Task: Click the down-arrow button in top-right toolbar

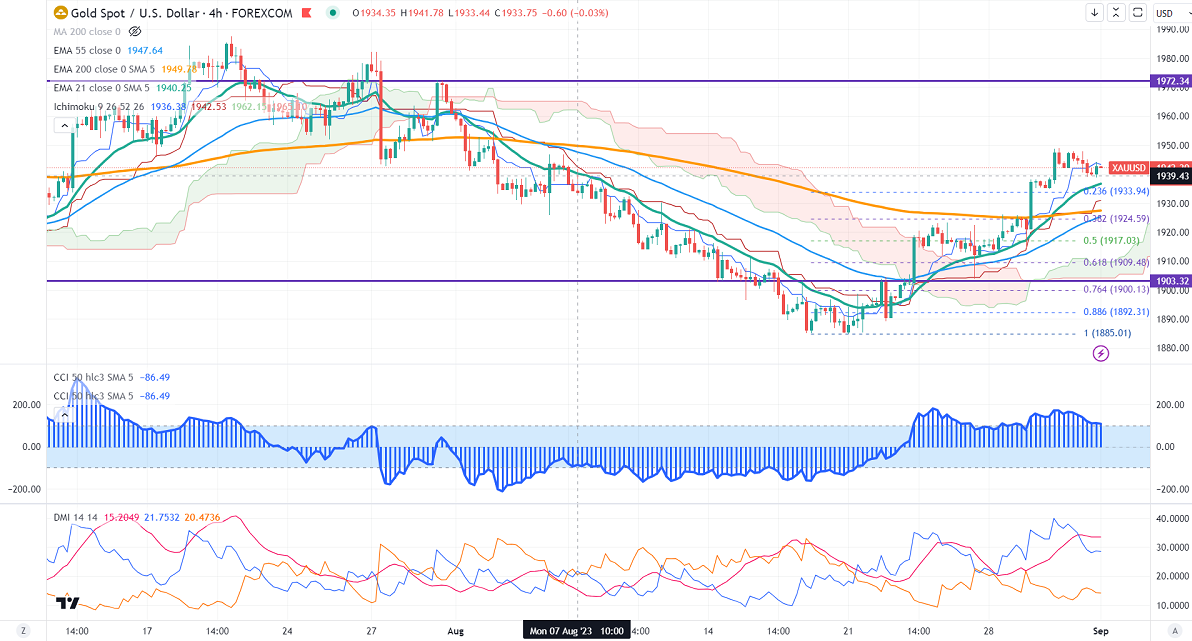Action: (1095, 12)
